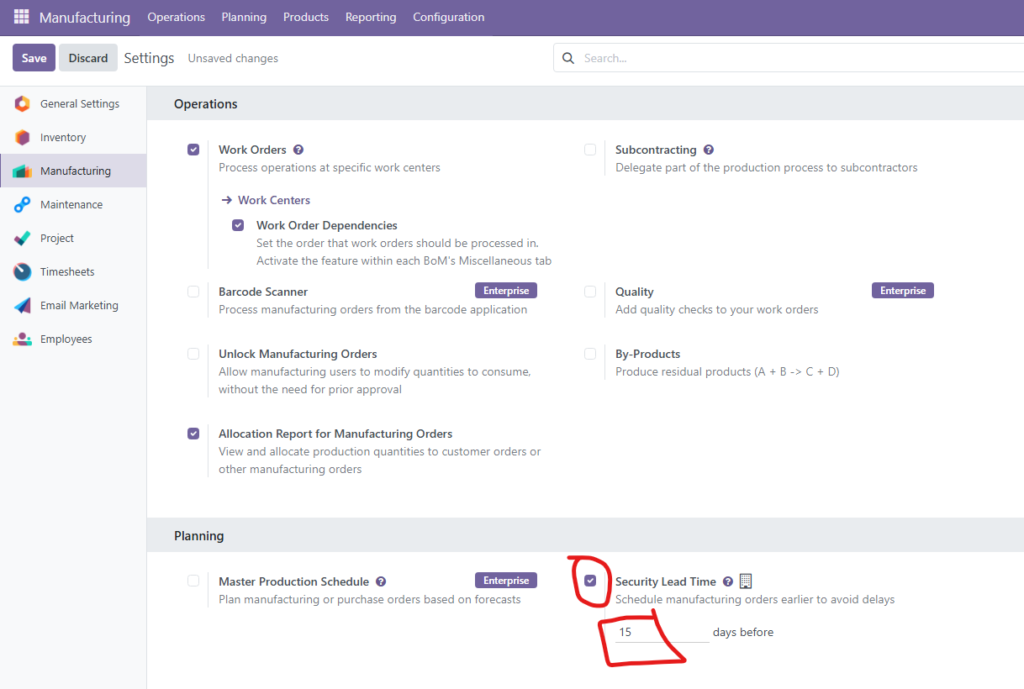Viewport: 1024px width, 689px height.
Task: Open the Operations menu
Action: (176, 17)
